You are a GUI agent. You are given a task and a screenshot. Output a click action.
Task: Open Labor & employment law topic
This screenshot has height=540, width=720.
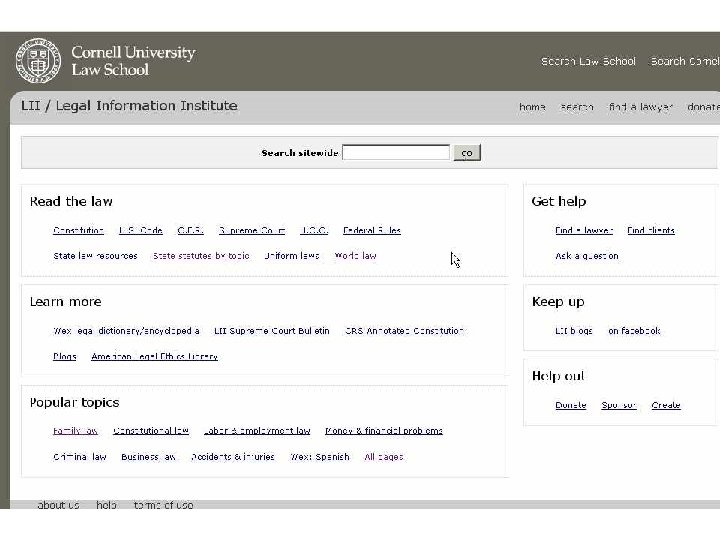[x=257, y=431]
